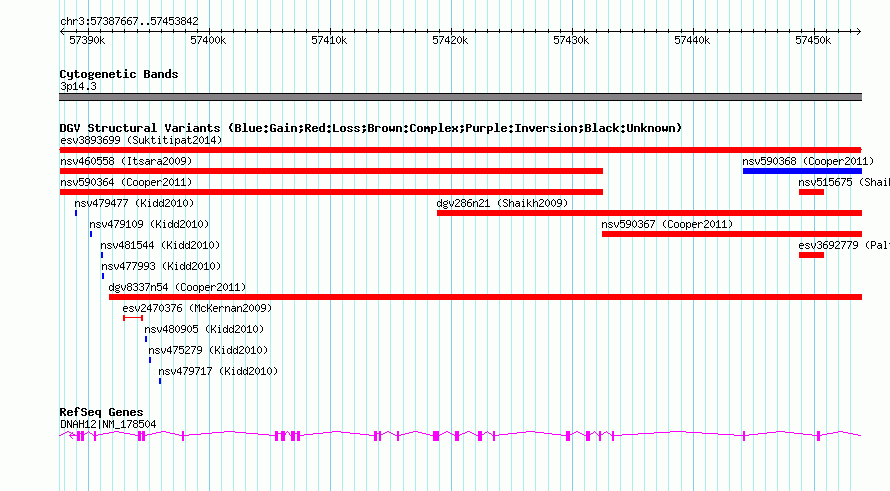Click the blue nsv590368 gain bar
The height and width of the screenshot is (491, 890).
(x=803, y=171)
